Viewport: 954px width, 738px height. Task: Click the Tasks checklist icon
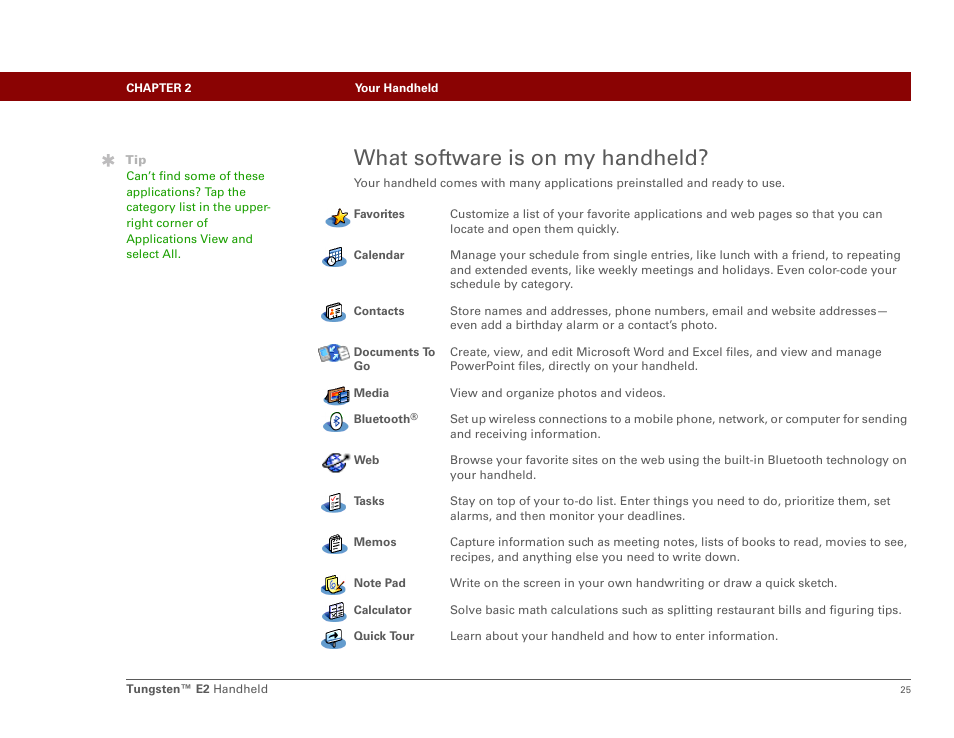point(333,503)
